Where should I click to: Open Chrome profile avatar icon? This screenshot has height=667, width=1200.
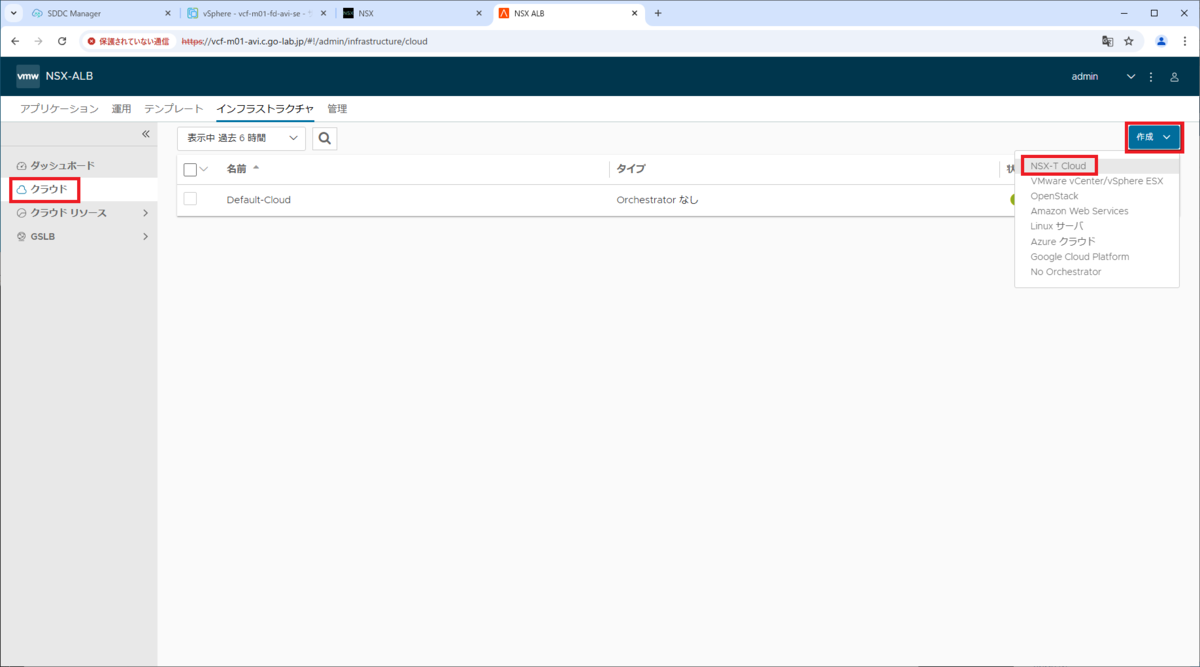click(1161, 41)
